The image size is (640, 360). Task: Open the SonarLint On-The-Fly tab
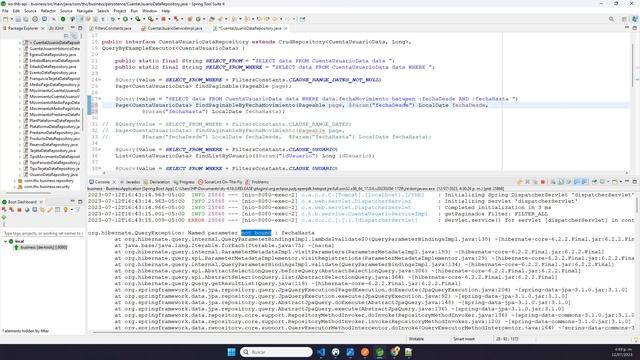coord(220,182)
